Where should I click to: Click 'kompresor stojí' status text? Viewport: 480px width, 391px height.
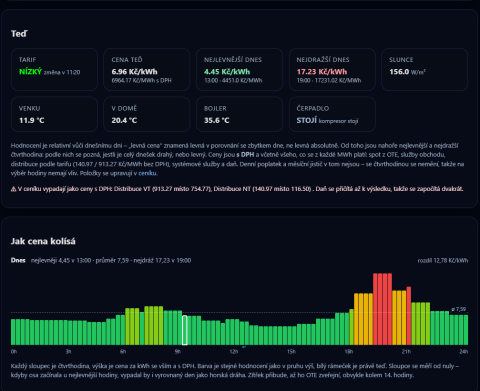click(338, 121)
